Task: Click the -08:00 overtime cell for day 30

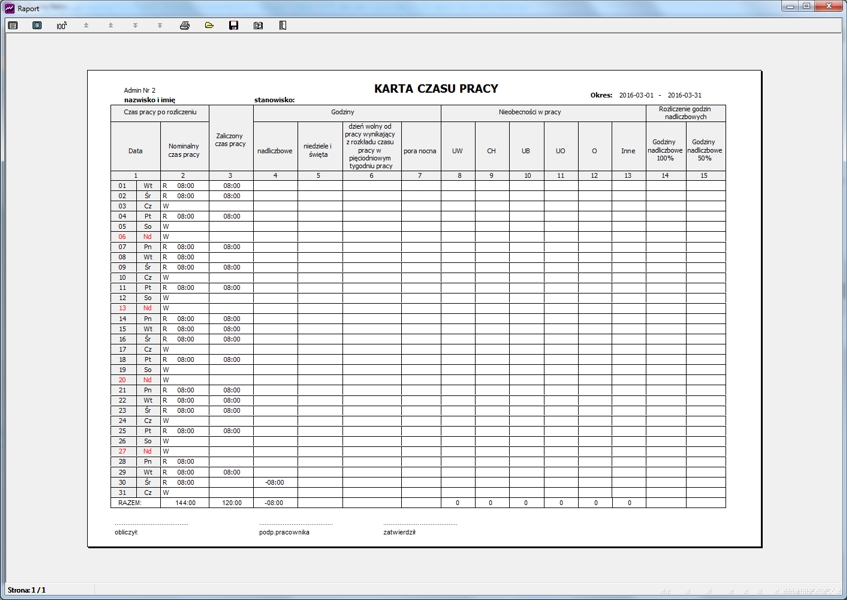Action: 274,482
